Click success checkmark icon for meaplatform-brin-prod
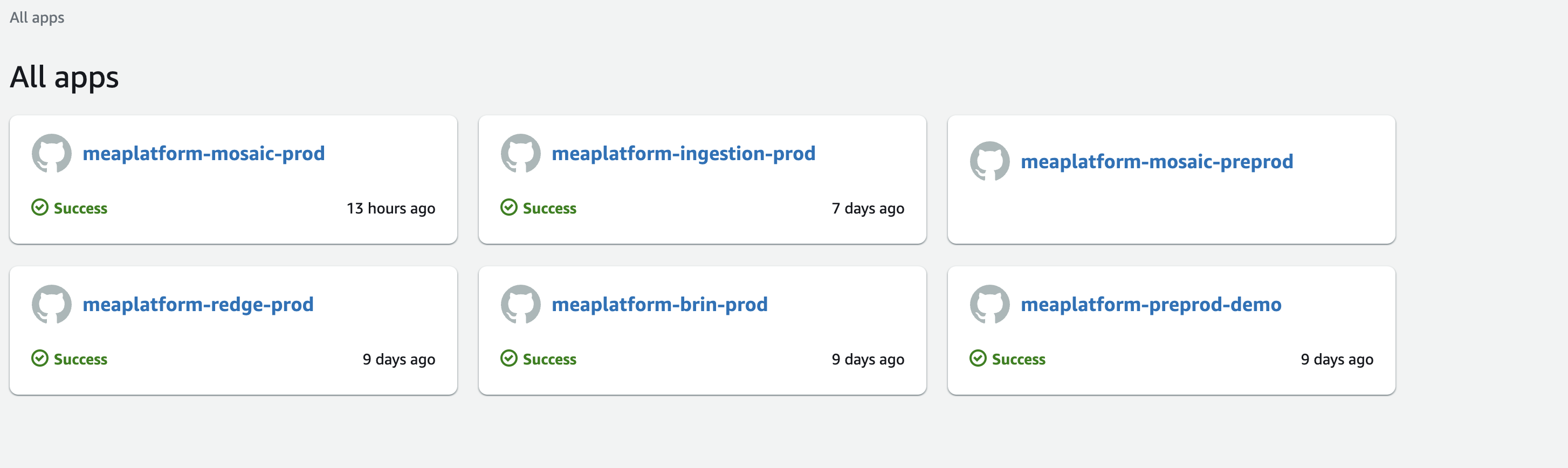 pyautogui.click(x=509, y=359)
